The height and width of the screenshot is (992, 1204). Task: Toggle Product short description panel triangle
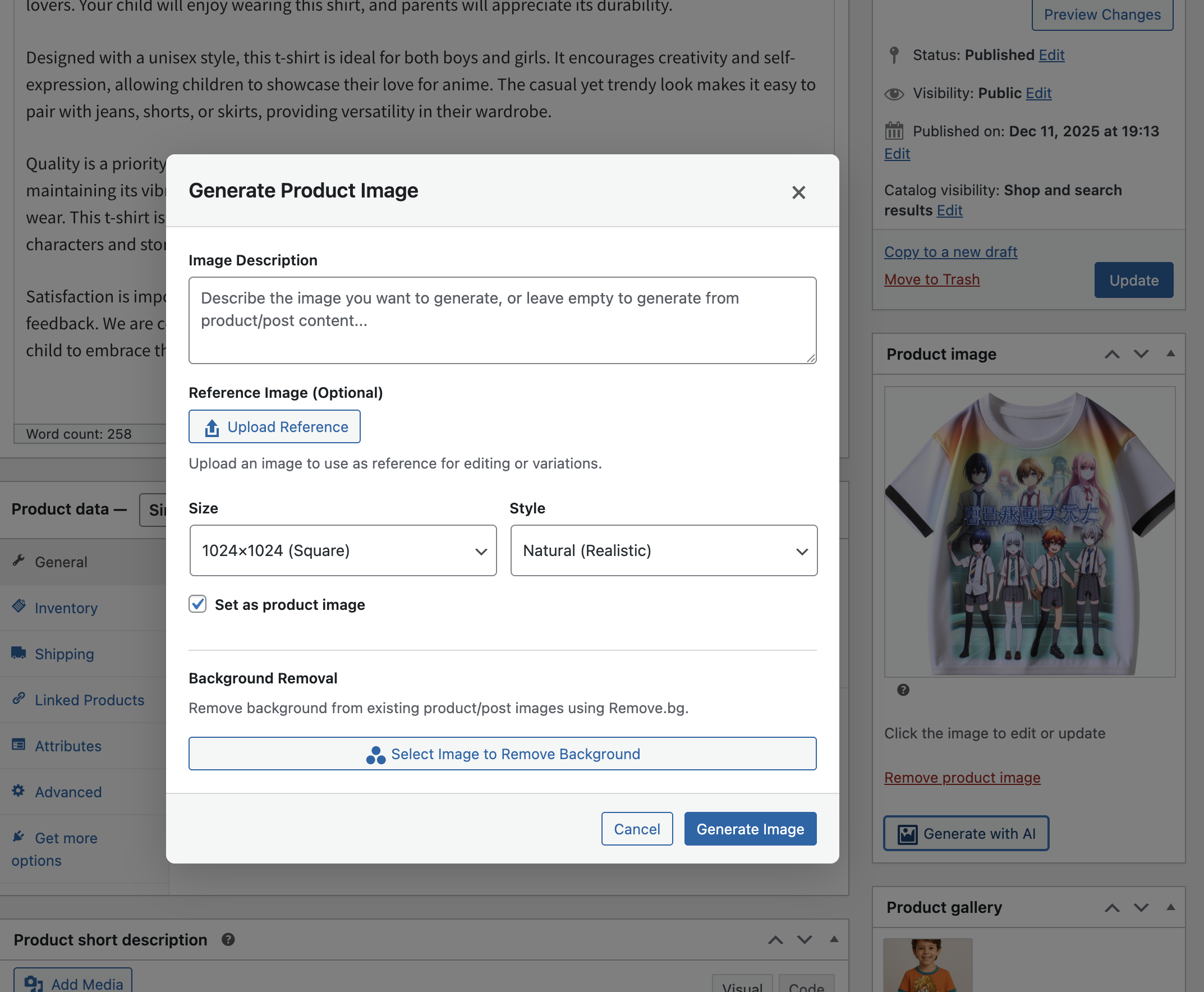click(834, 939)
